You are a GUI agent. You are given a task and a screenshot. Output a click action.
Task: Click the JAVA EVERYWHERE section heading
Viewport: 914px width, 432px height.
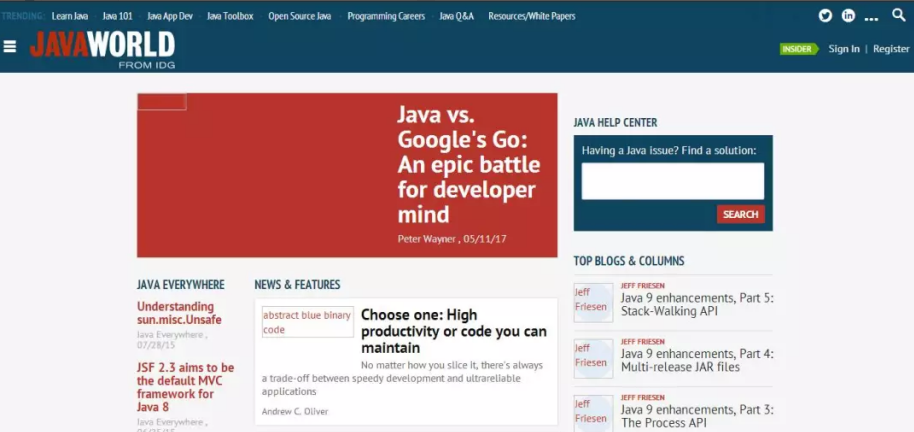coord(181,285)
